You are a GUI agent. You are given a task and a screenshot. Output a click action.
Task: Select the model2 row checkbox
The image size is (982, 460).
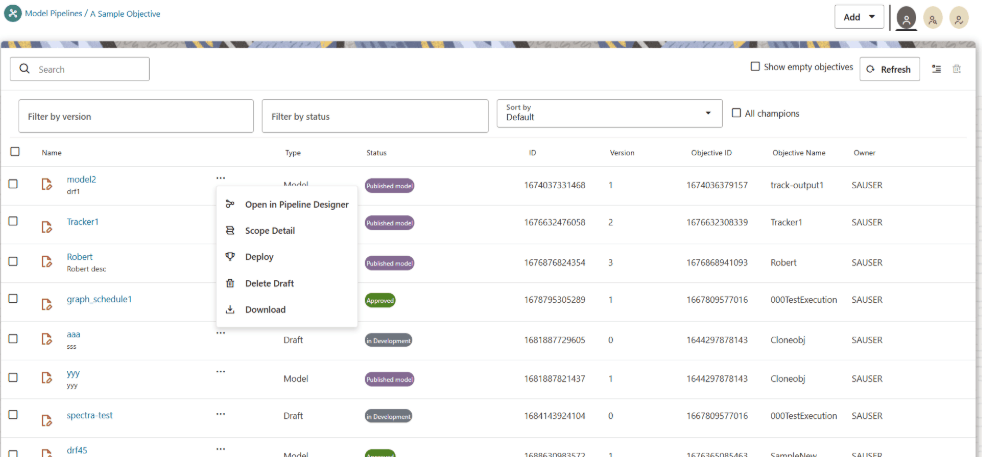click(x=13, y=183)
